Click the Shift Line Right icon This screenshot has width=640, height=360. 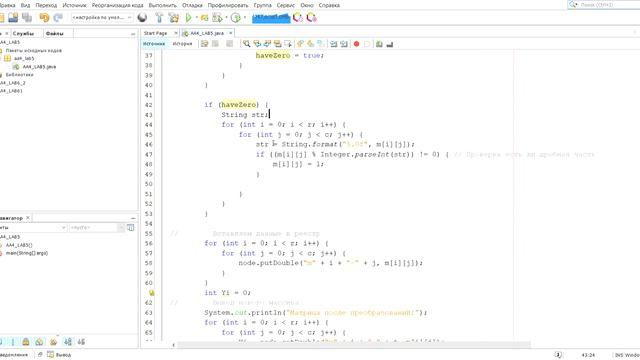(x=344, y=44)
